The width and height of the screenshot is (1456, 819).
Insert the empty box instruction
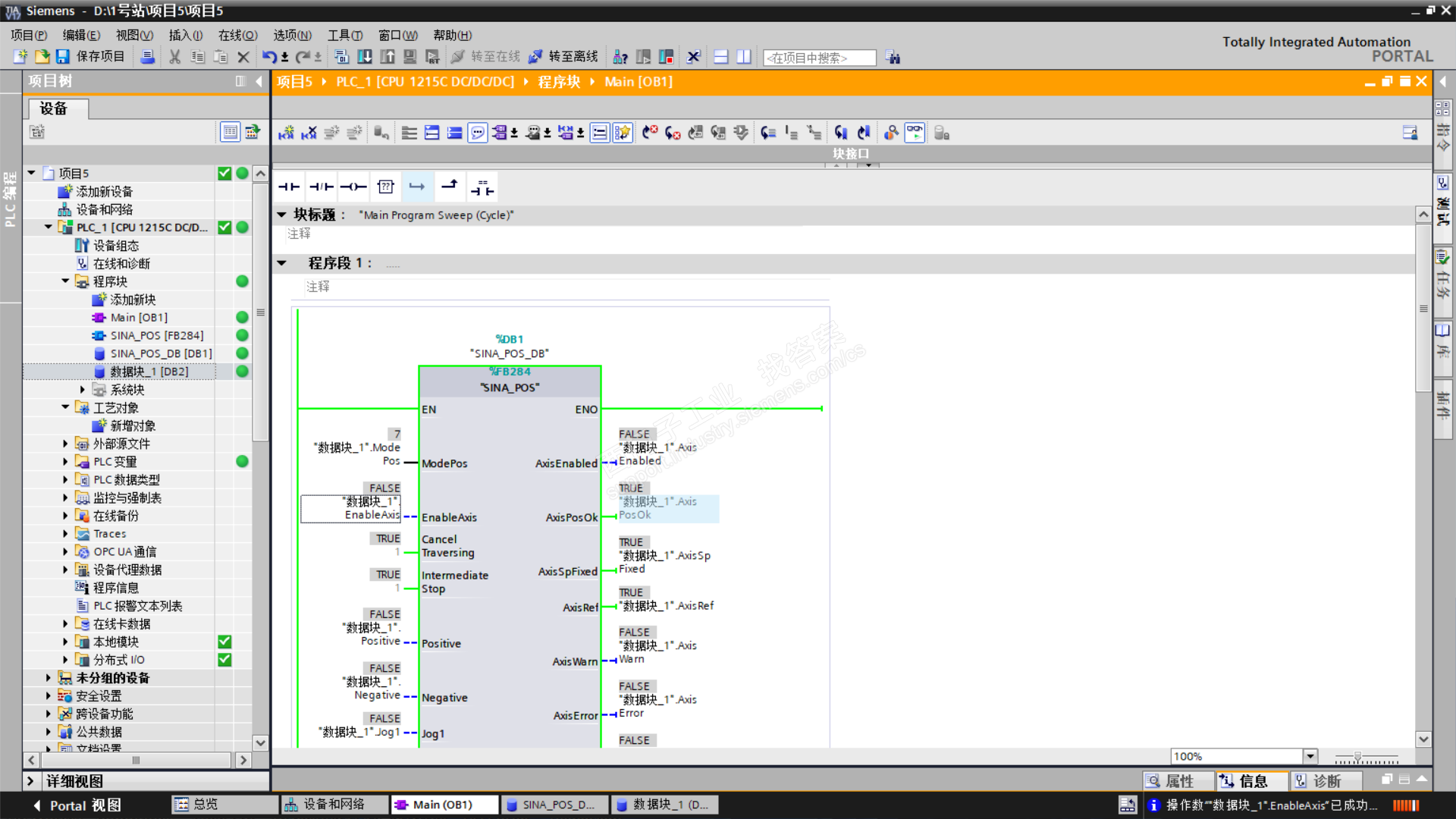tap(385, 187)
